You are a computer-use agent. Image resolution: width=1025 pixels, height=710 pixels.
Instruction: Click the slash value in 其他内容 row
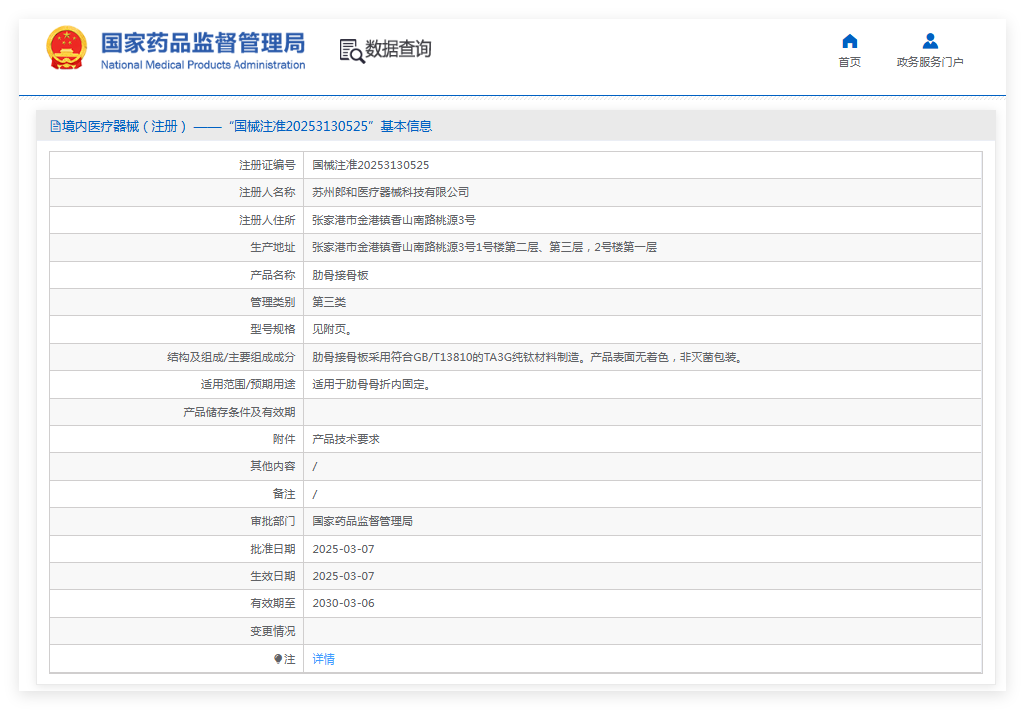click(315, 467)
